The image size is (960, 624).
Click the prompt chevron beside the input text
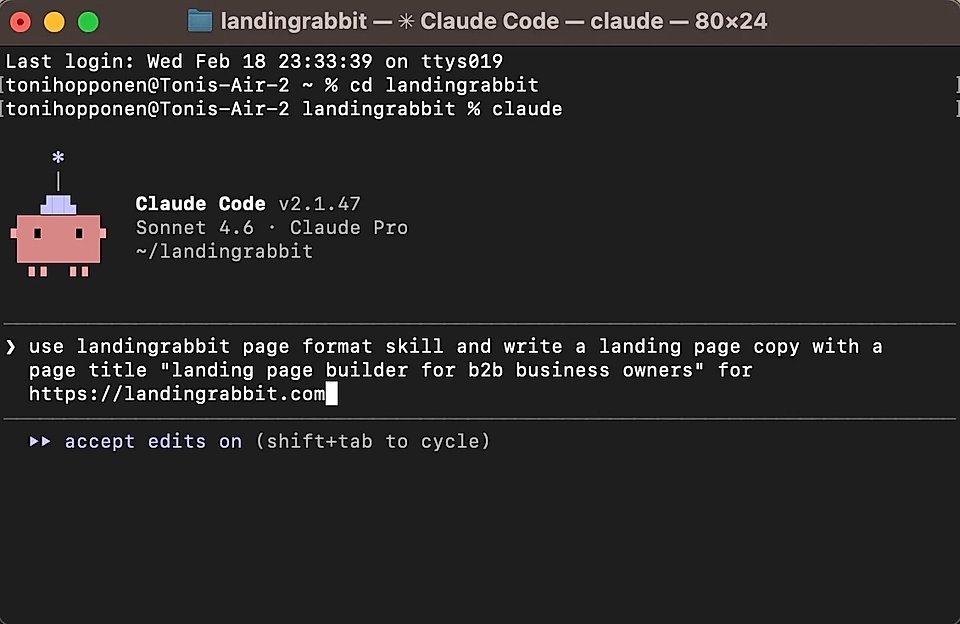[12, 346]
